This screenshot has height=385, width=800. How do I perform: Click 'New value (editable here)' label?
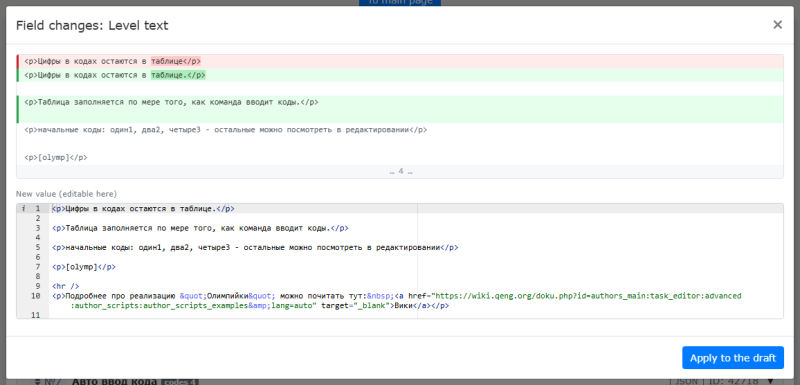coord(66,194)
